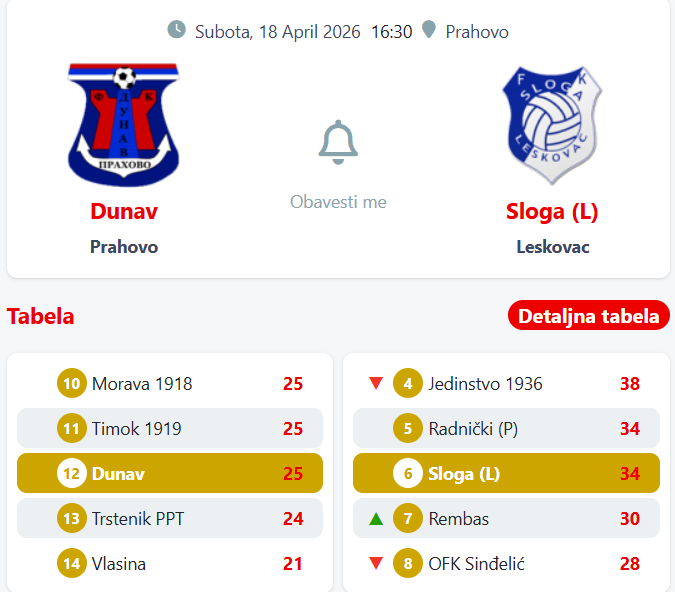Click the Sloga Leskovac club crest

pyautogui.click(x=552, y=126)
